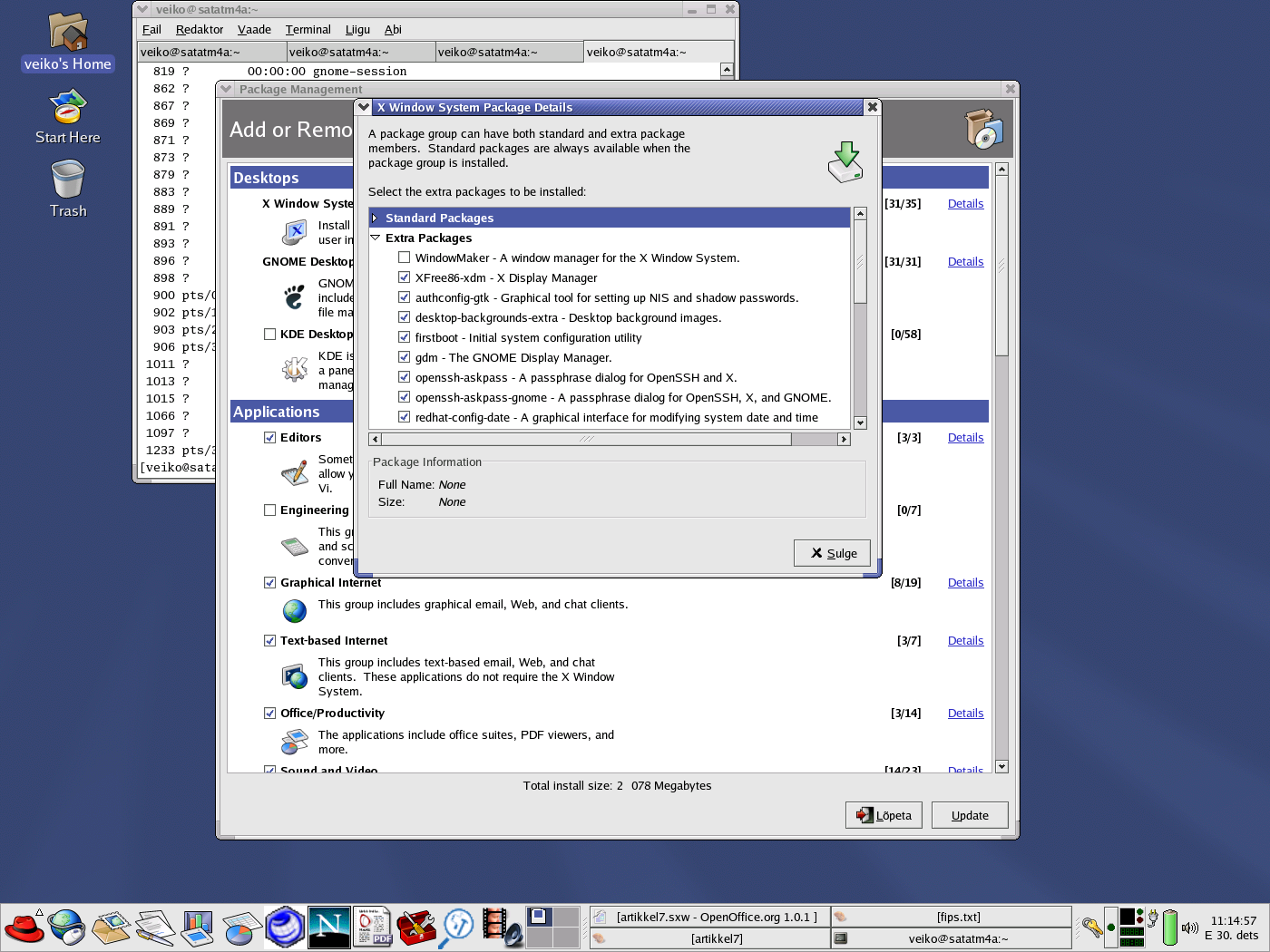Click the Update button
This screenshot has width=1270, height=952.
(x=970, y=815)
